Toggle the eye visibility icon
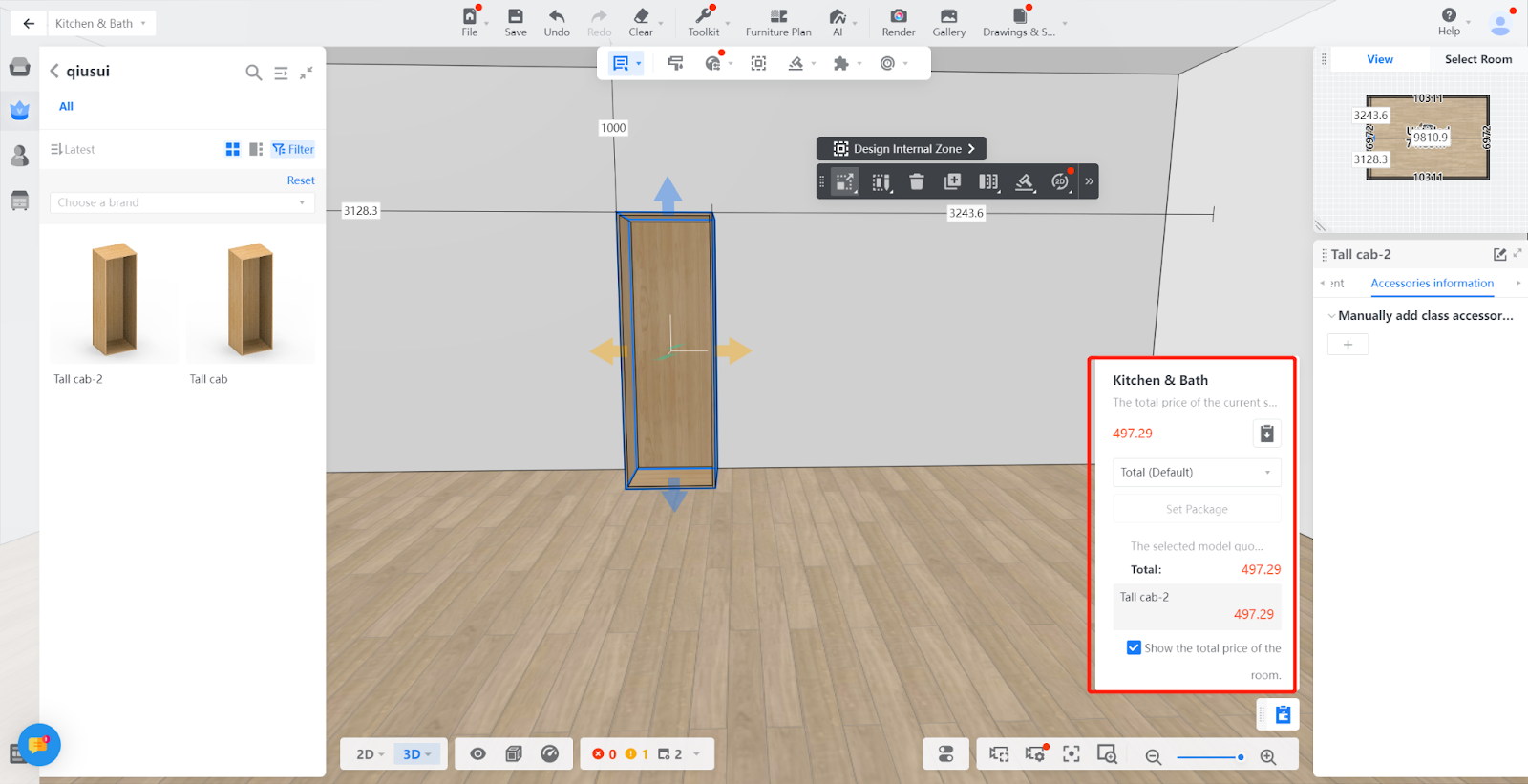Image resolution: width=1528 pixels, height=784 pixels. tap(478, 753)
